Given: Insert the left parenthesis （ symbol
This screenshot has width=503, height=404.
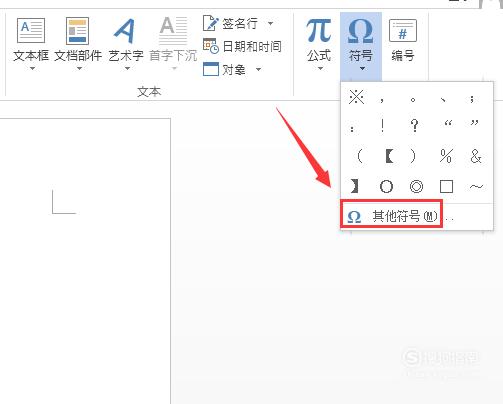Looking at the screenshot, I should (x=359, y=156).
